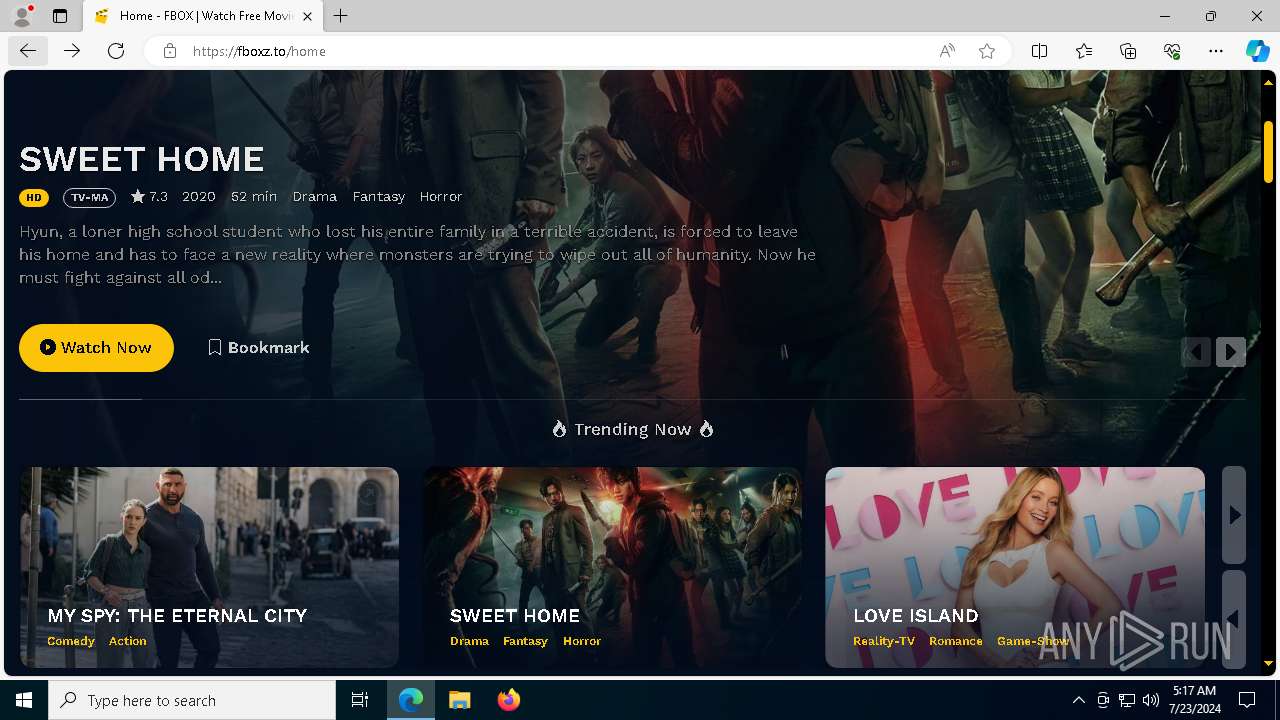The height and width of the screenshot is (720, 1280).
Task: Click Romance tag on Love Island card
Action: coord(956,641)
